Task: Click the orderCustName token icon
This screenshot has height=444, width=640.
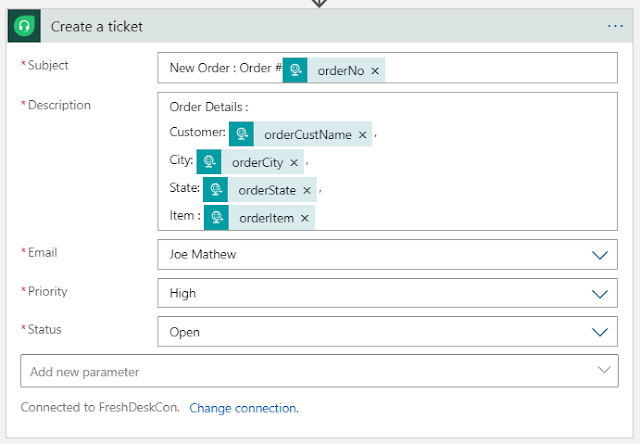Action: (x=241, y=134)
